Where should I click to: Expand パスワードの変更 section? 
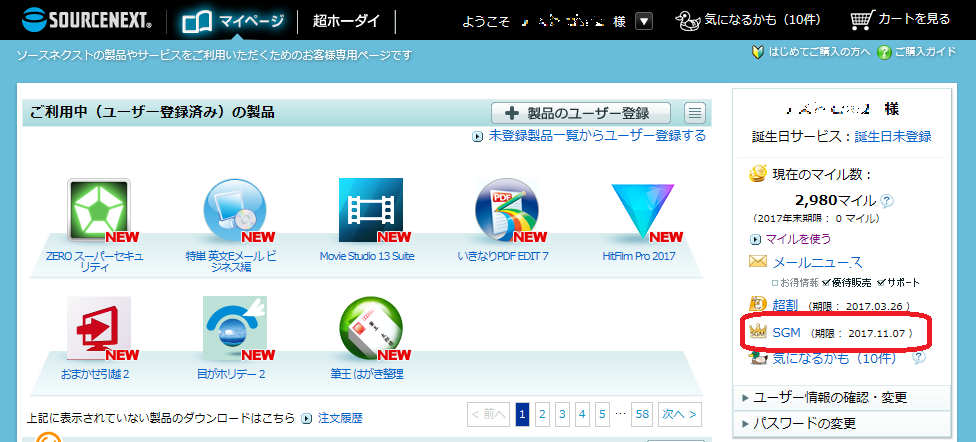pos(842,424)
